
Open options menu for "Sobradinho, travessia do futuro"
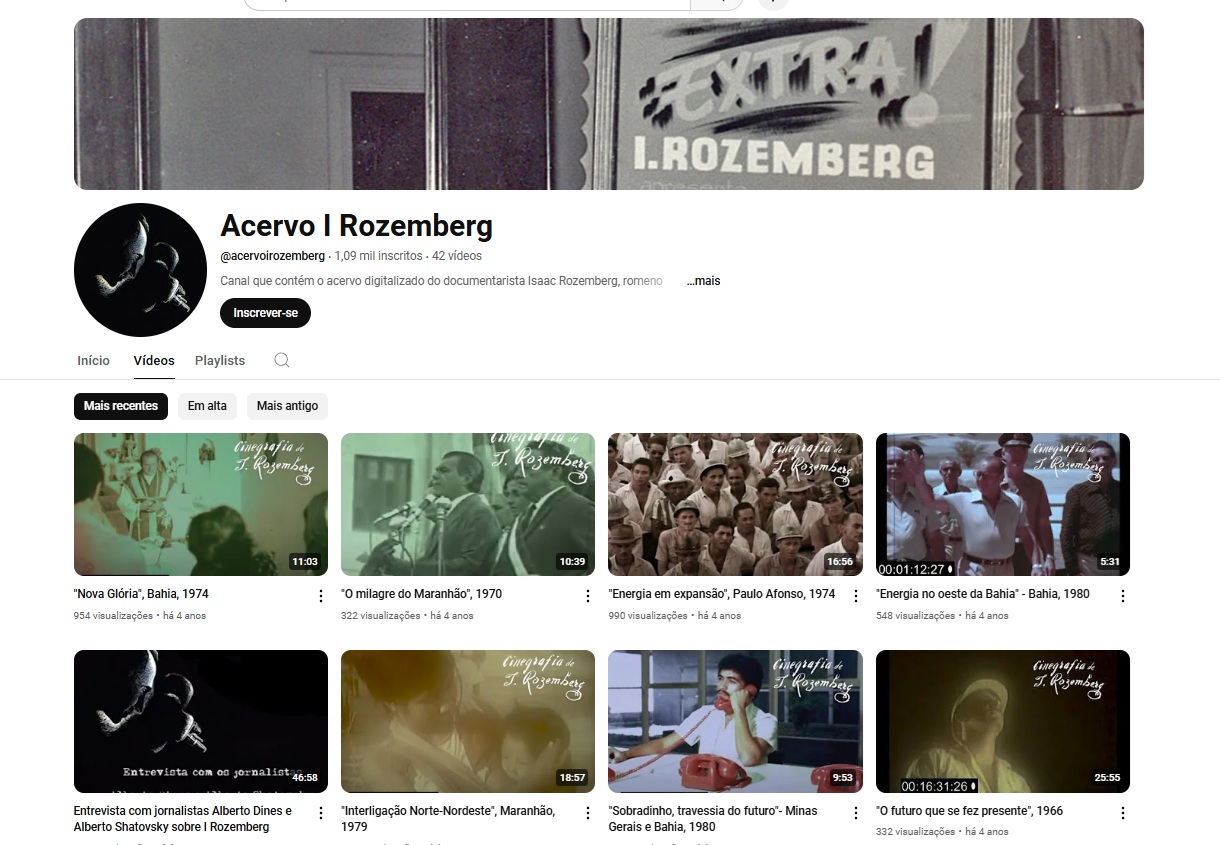pyautogui.click(x=855, y=813)
